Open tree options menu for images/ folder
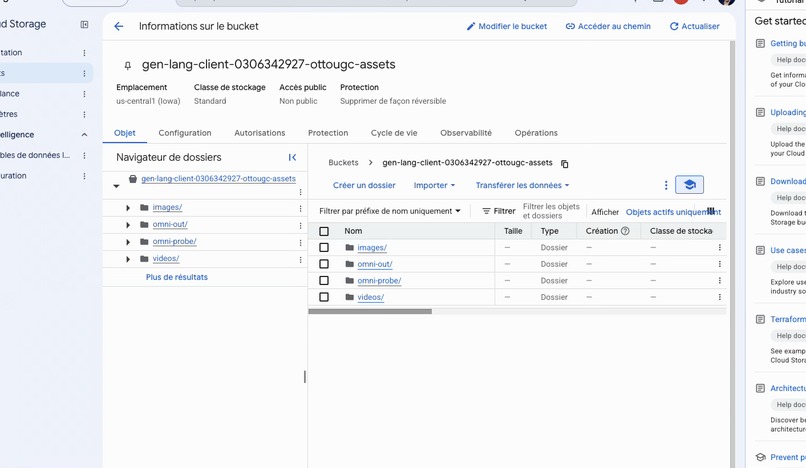The width and height of the screenshot is (806, 468). [300, 209]
